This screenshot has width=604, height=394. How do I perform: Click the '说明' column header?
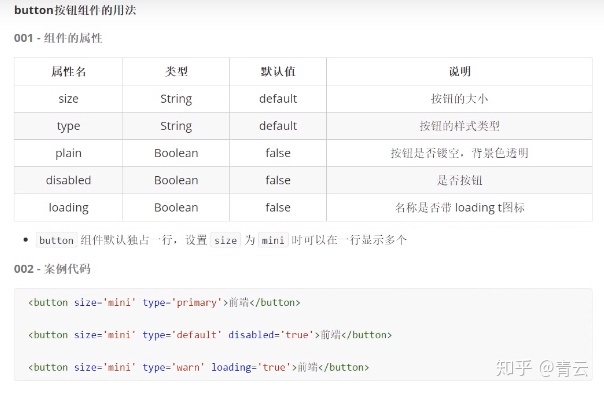pyautogui.click(x=460, y=72)
